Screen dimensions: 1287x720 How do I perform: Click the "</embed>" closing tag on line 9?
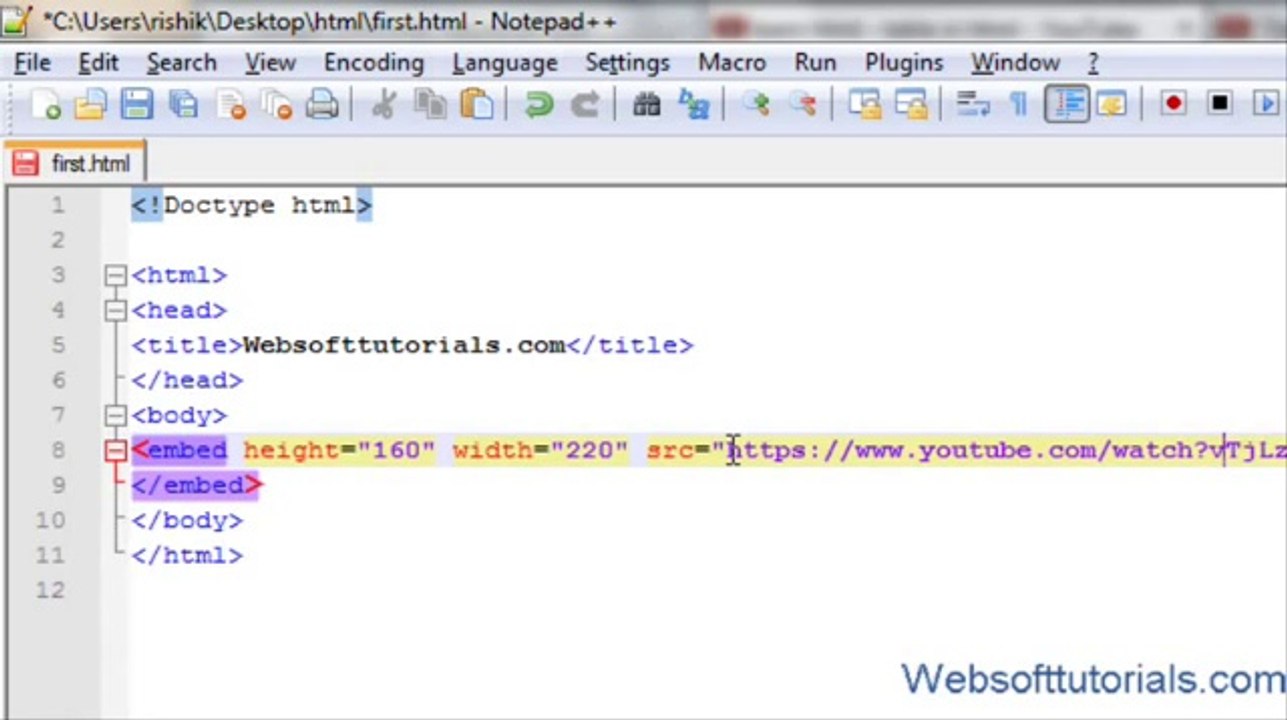coord(196,486)
